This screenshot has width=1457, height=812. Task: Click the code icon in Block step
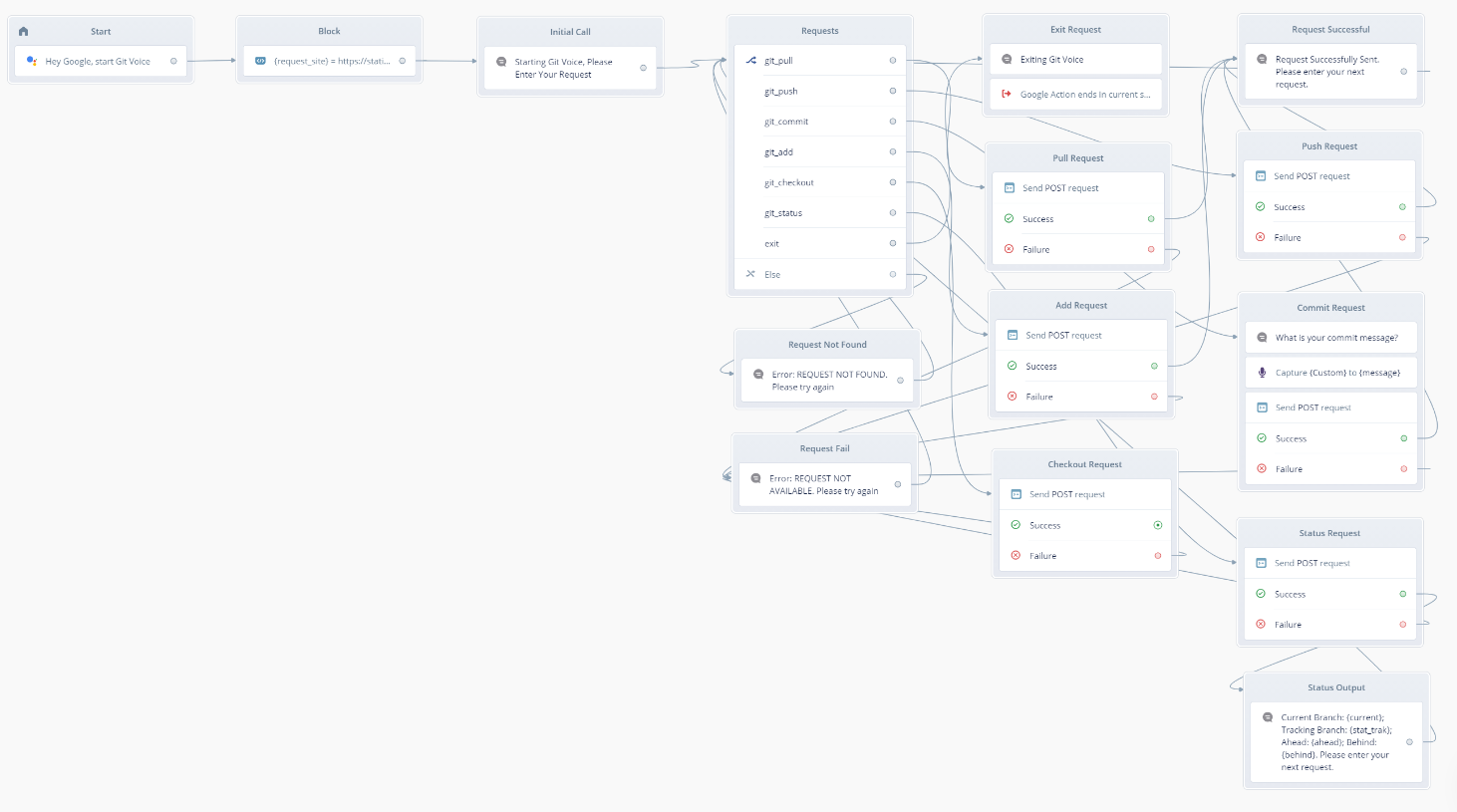(x=260, y=61)
